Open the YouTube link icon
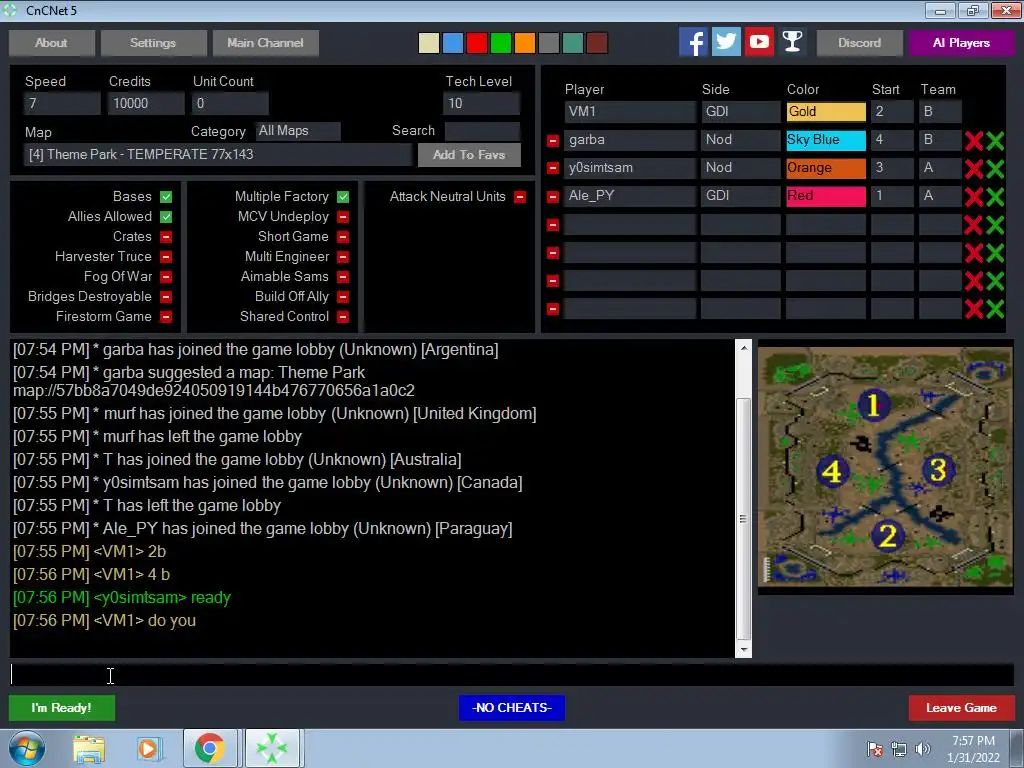This screenshot has width=1024, height=768. click(x=759, y=42)
